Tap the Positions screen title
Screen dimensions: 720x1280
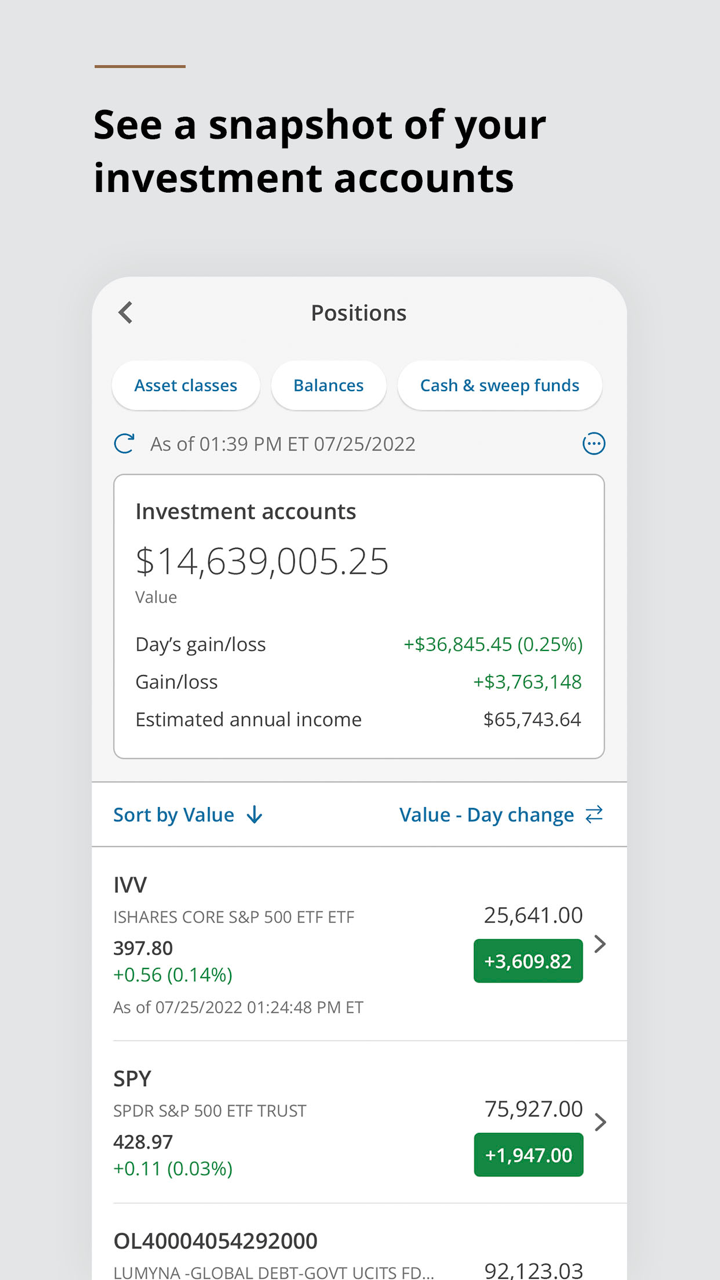pyautogui.click(x=359, y=313)
